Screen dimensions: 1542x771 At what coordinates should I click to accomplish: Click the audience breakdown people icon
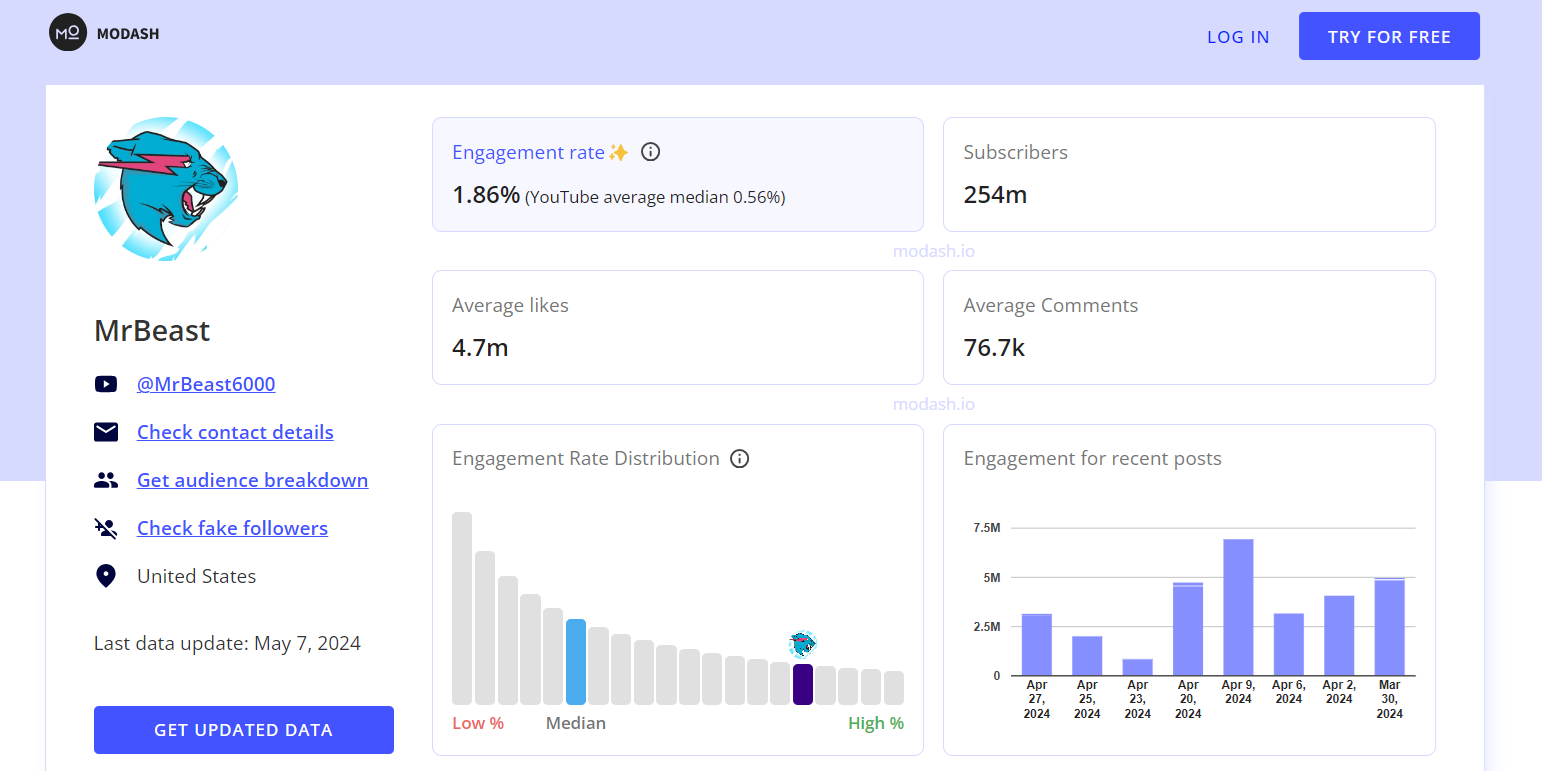(106, 480)
